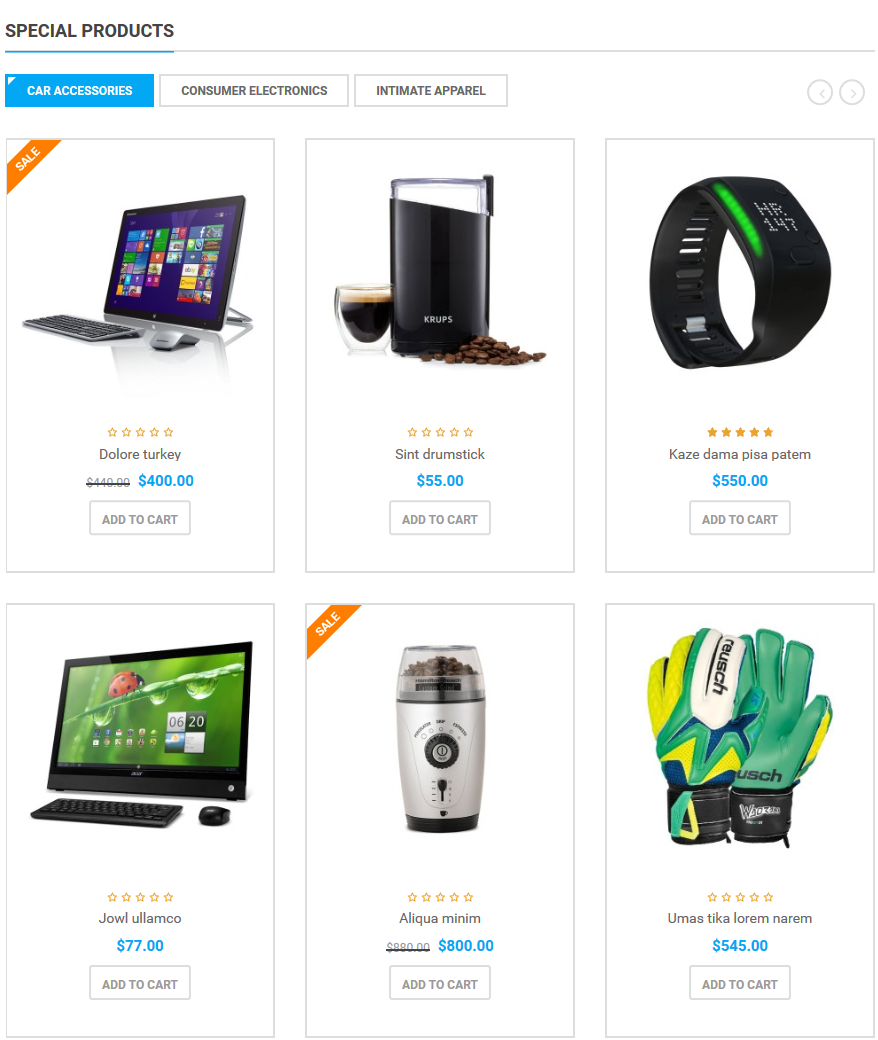The image size is (878, 1040).
Task: Switch to the Intimate Apparel tab
Action: [x=431, y=90]
